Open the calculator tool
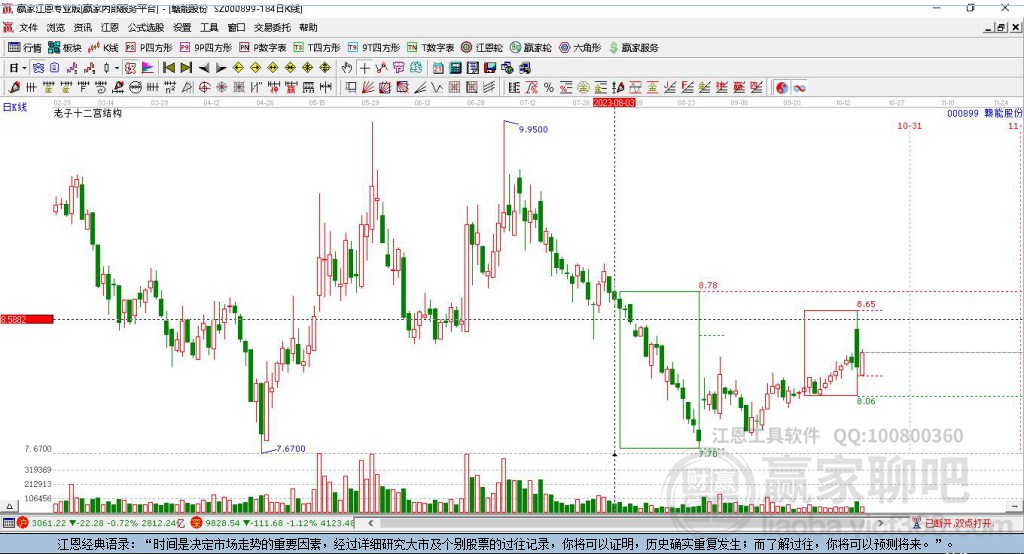The image size is (1024, 554). (x=455, y=68)
